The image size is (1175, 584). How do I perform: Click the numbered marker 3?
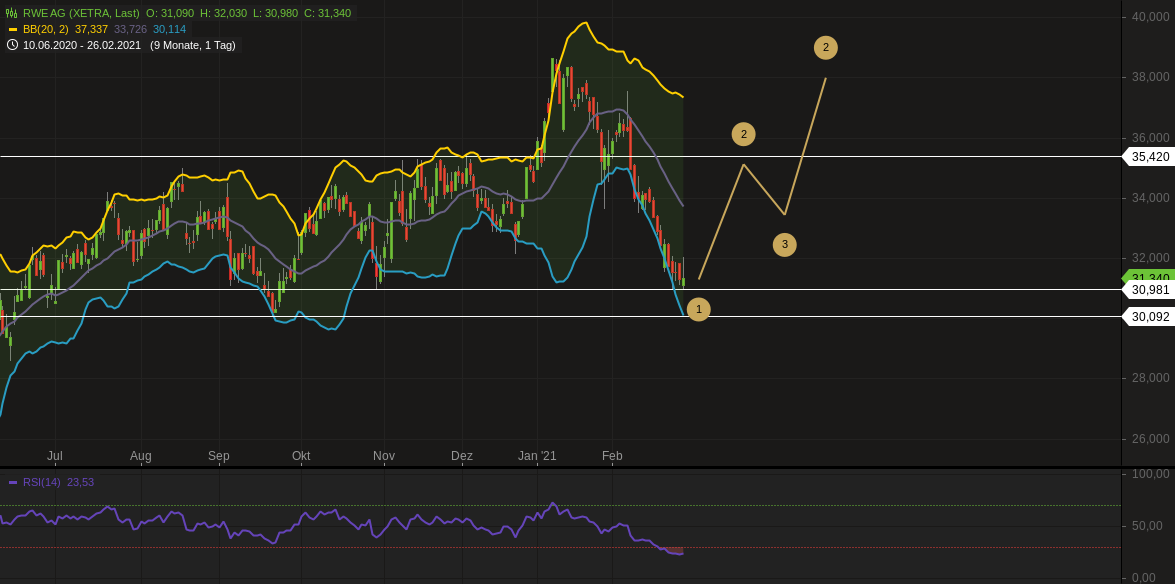(x=784, y=243)
